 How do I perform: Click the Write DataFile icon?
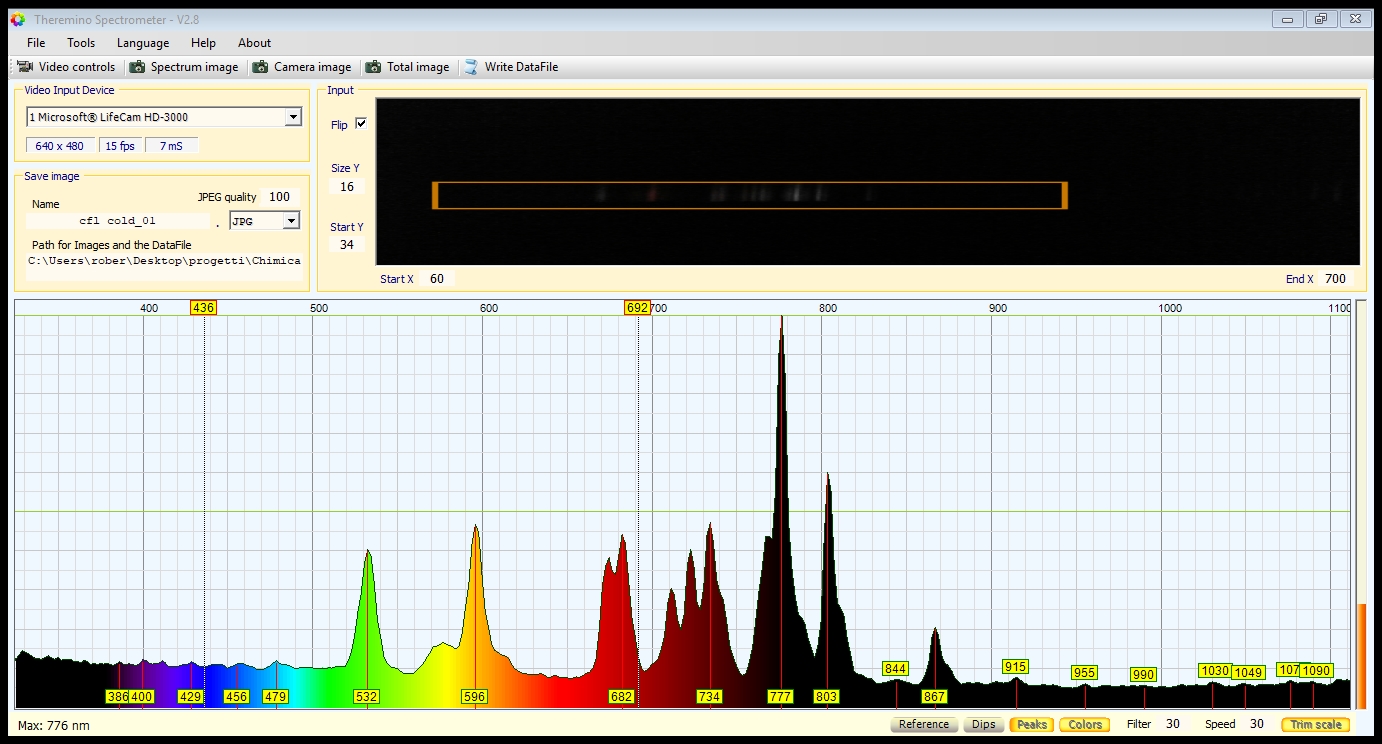(471, 67)
